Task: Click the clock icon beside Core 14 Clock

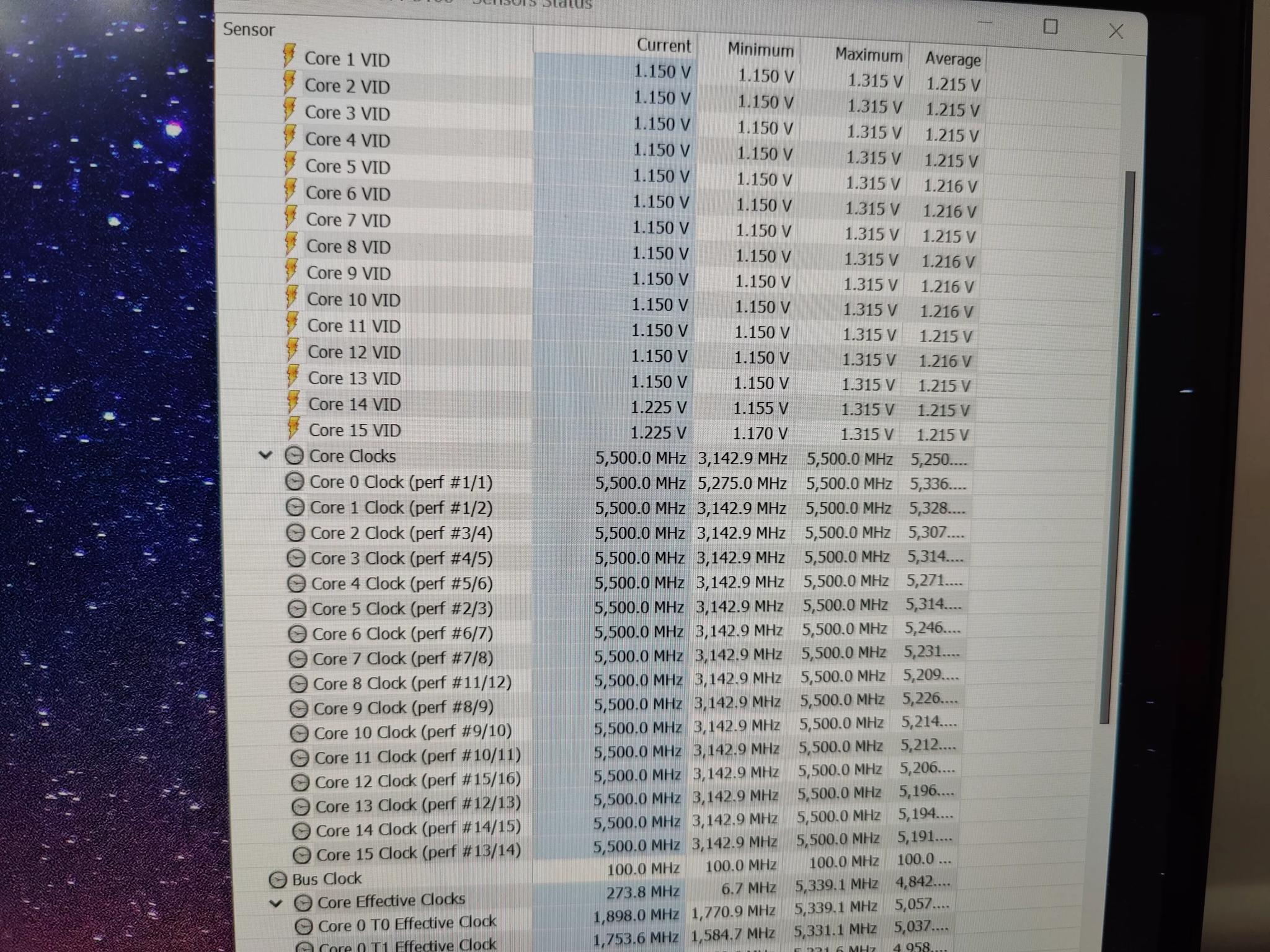Action: point(301,831)
